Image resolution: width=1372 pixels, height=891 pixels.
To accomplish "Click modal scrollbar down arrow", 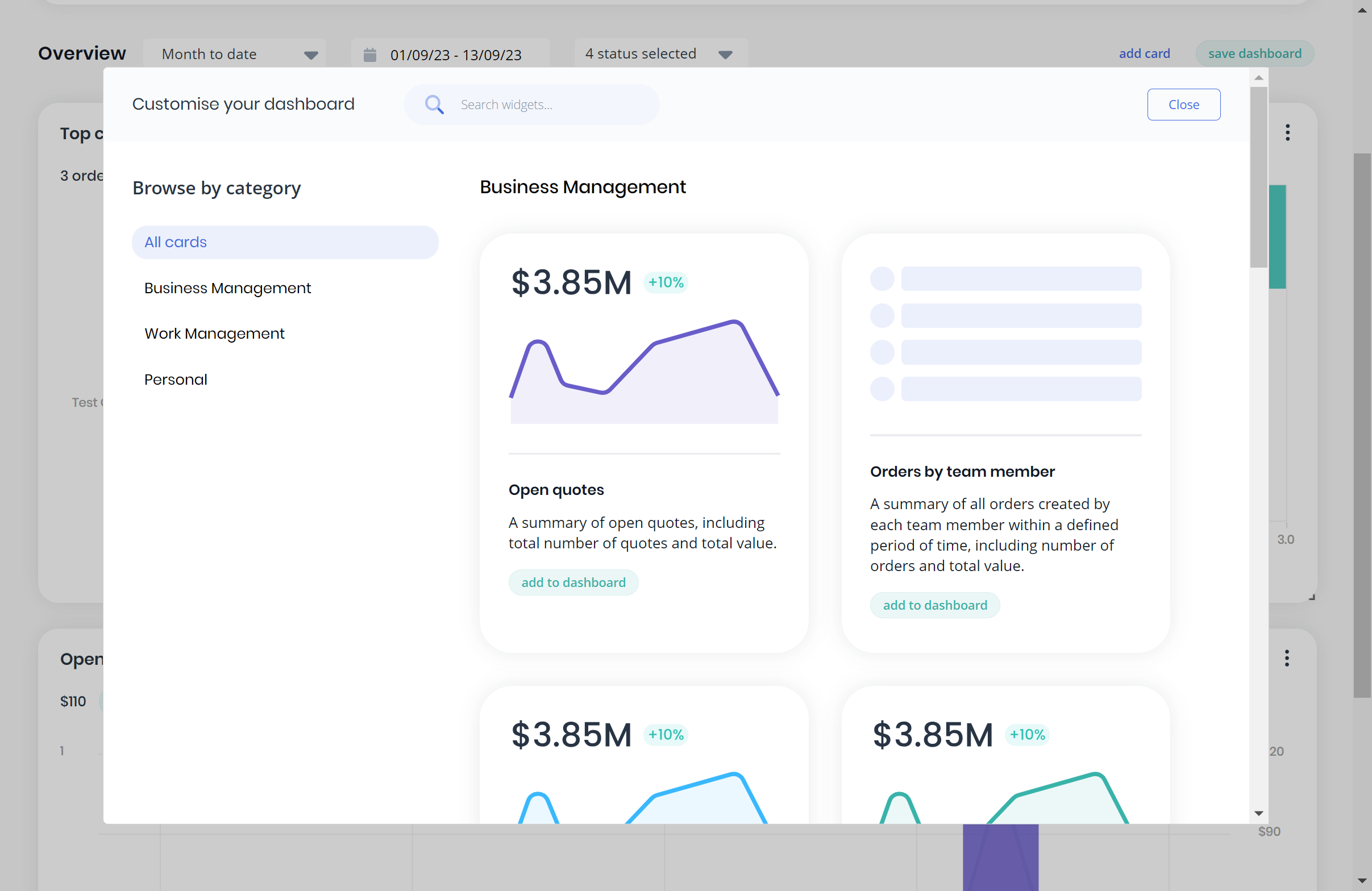I will point(1259,813).
